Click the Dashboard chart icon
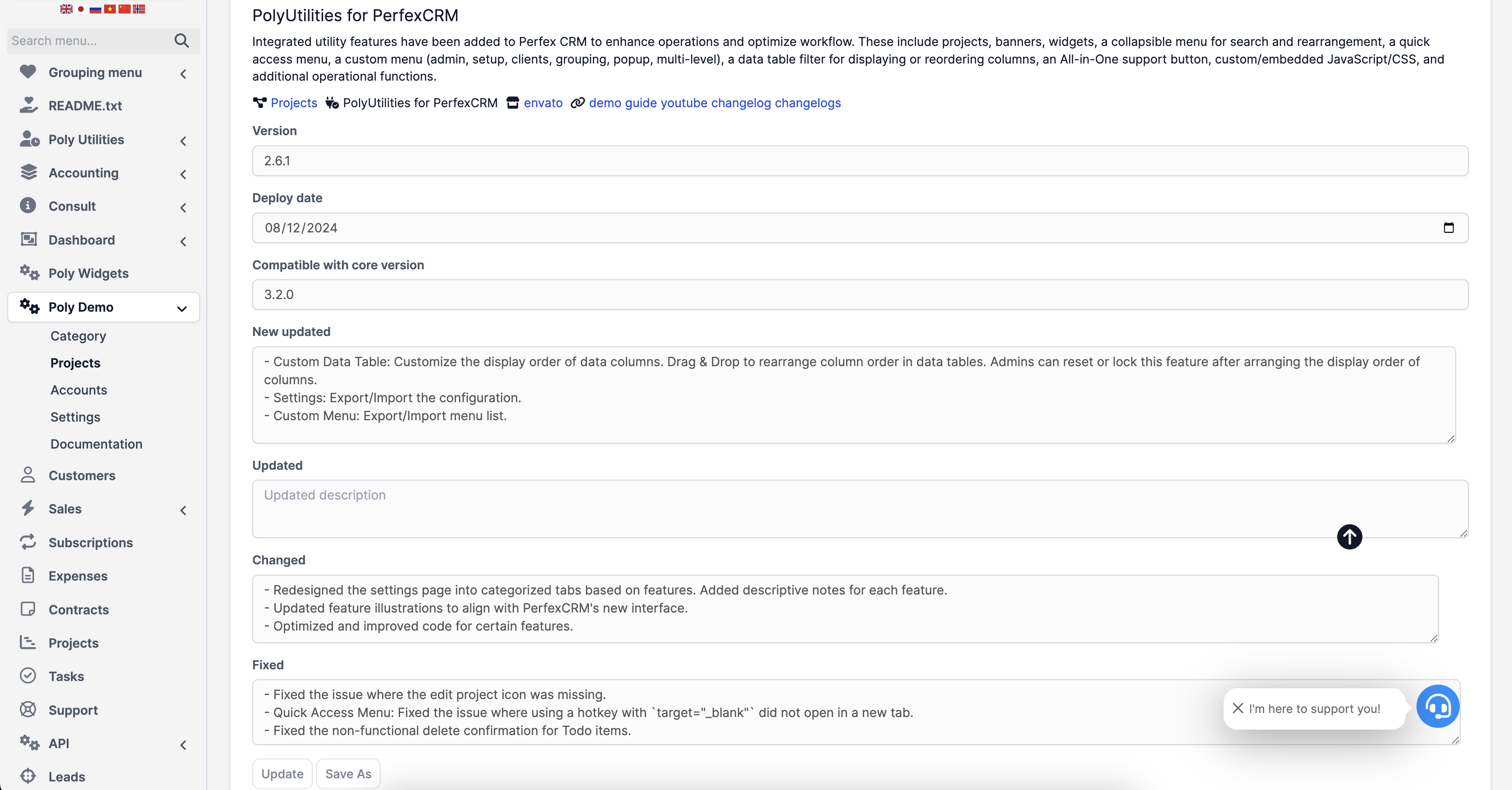Screen dimensions: 1512x790 click(28, 239)
